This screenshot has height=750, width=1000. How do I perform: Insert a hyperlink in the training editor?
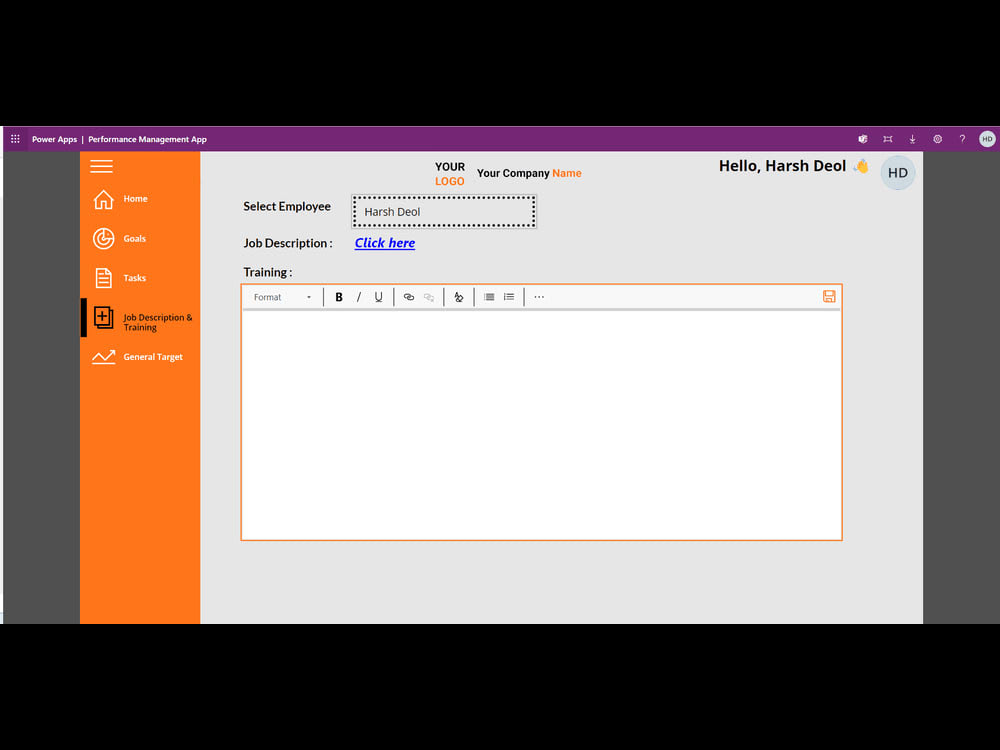408,296
